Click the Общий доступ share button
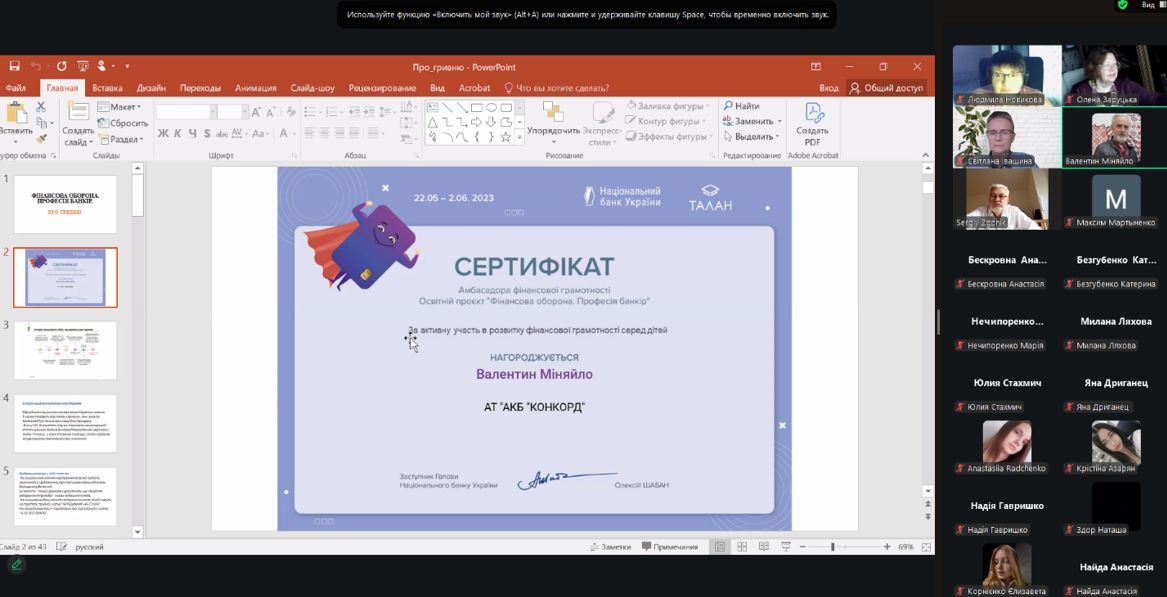This screenshot has height=597, width=1167. tap(886, 88)
